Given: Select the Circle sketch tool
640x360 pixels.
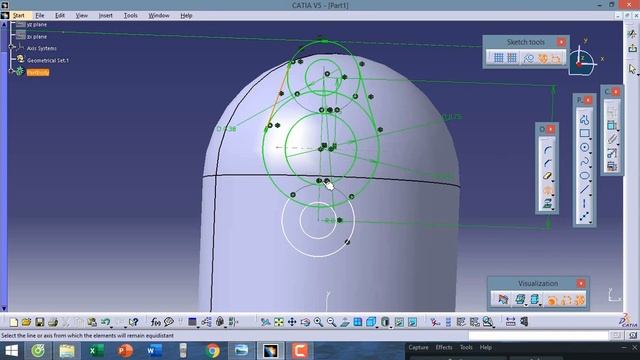Looking at the screenshot, I should (x=584, y=147).
